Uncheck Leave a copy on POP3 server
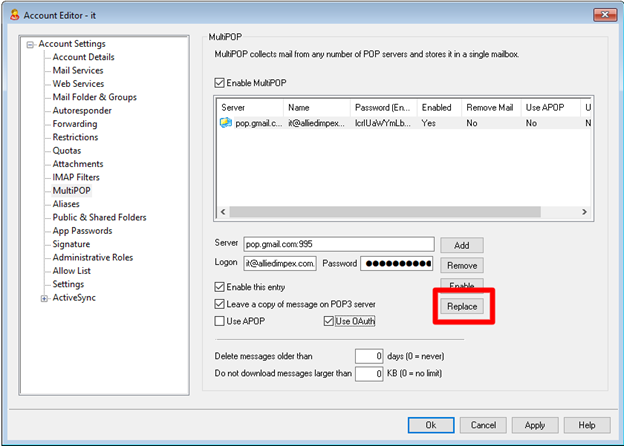 point(221,303)
